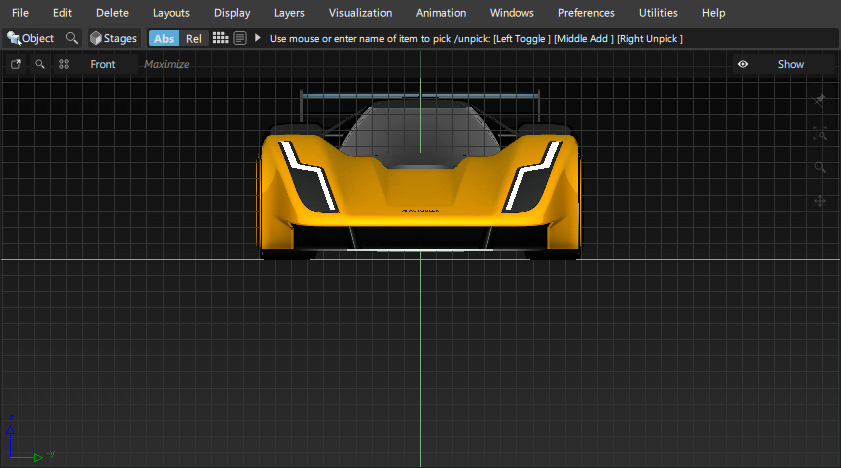Viewport: 841px width, 468px height.
Task: Click the pan arrows icon in viewport
Action: (820, 201)
